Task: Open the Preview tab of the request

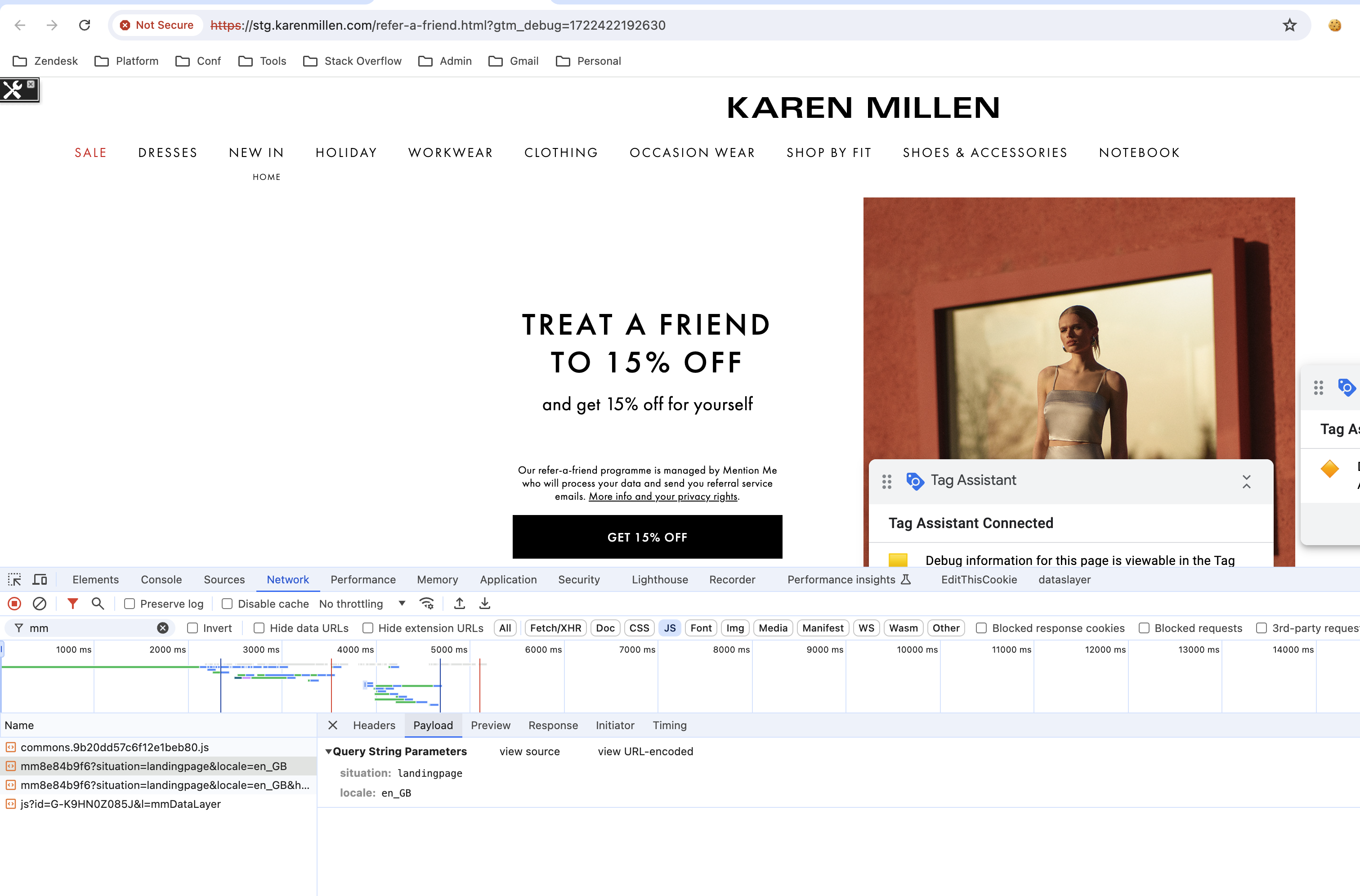Action: pos(490,725)
